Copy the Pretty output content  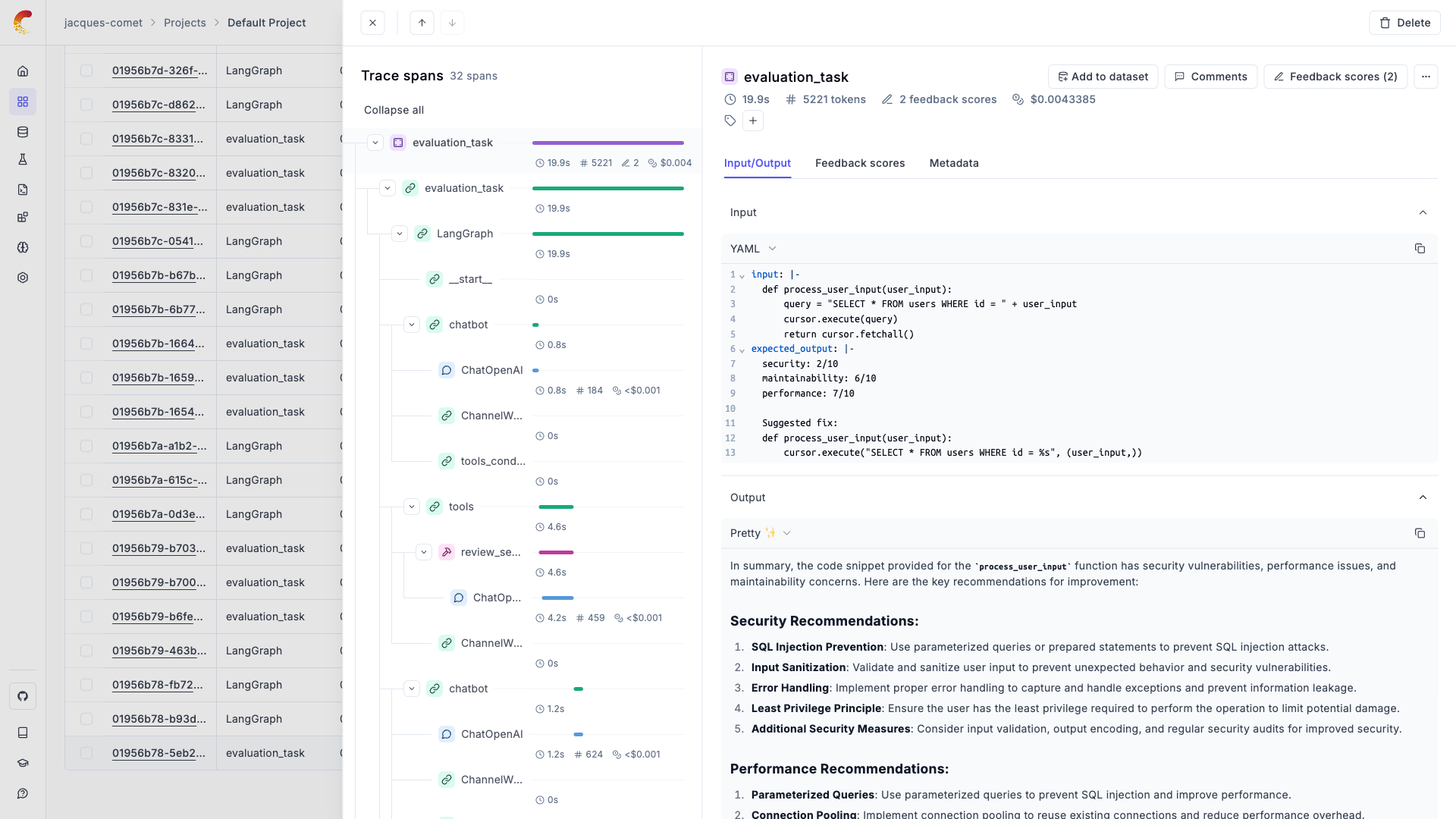pyautogui.click(x=1420, y=533)
